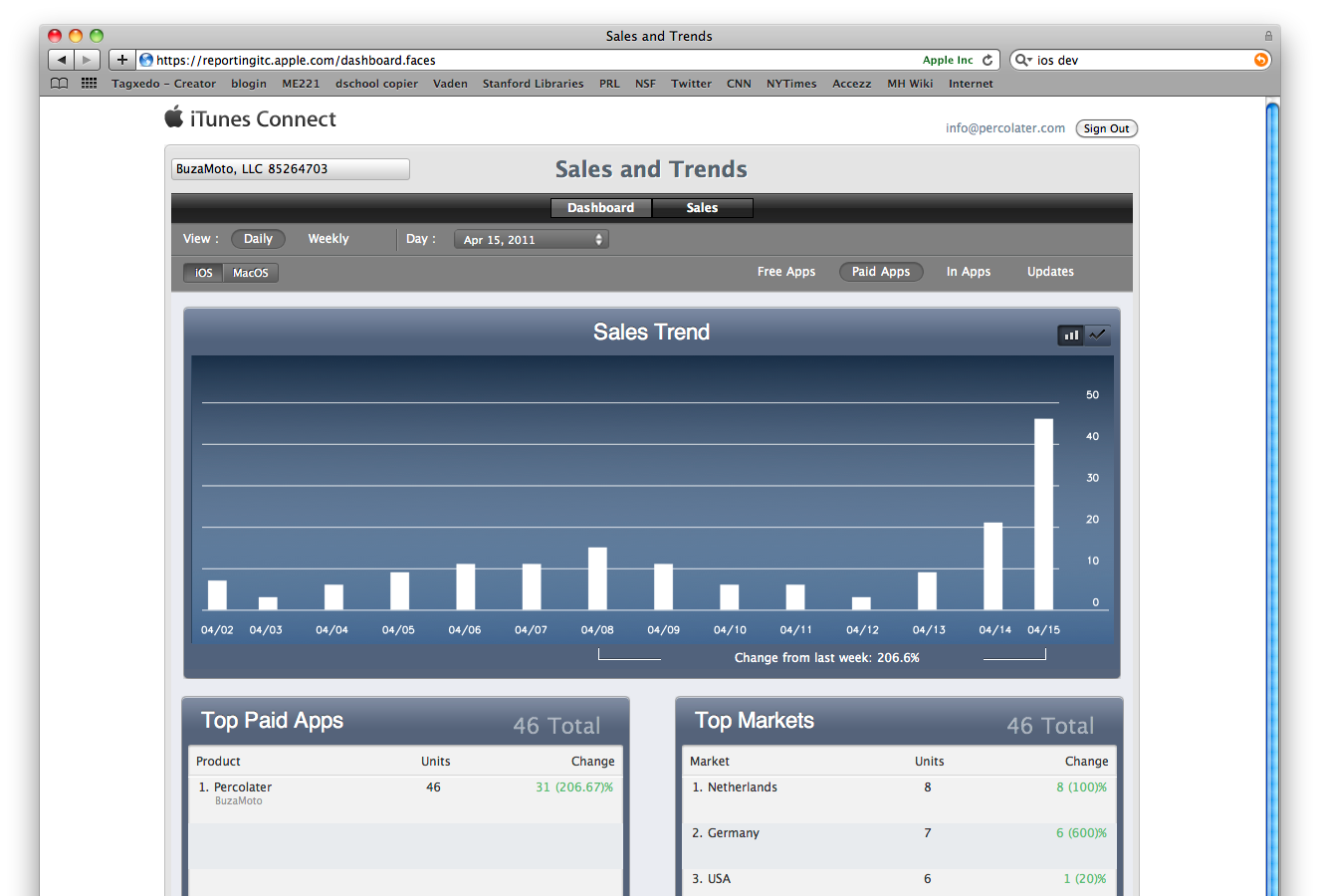Click the site globe icon in address bar
This screenshot has width=1320, height=896.
point(146,60)
